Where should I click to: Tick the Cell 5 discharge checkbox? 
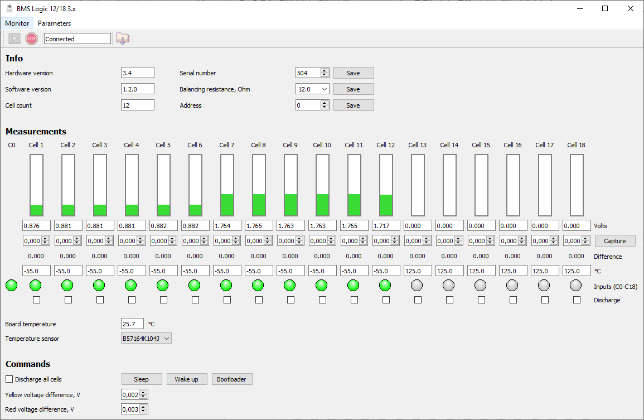click(x=163, y=300)
